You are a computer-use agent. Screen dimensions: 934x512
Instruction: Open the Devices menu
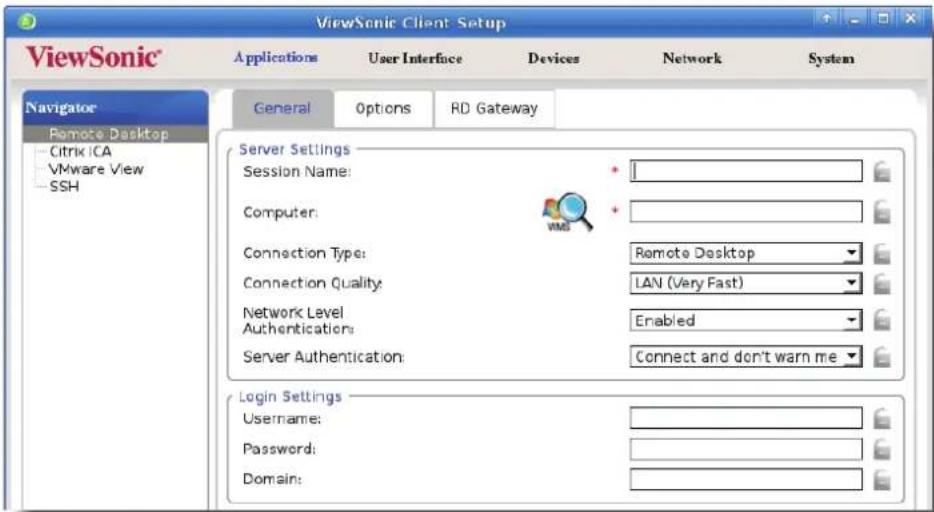click(553, 58)
